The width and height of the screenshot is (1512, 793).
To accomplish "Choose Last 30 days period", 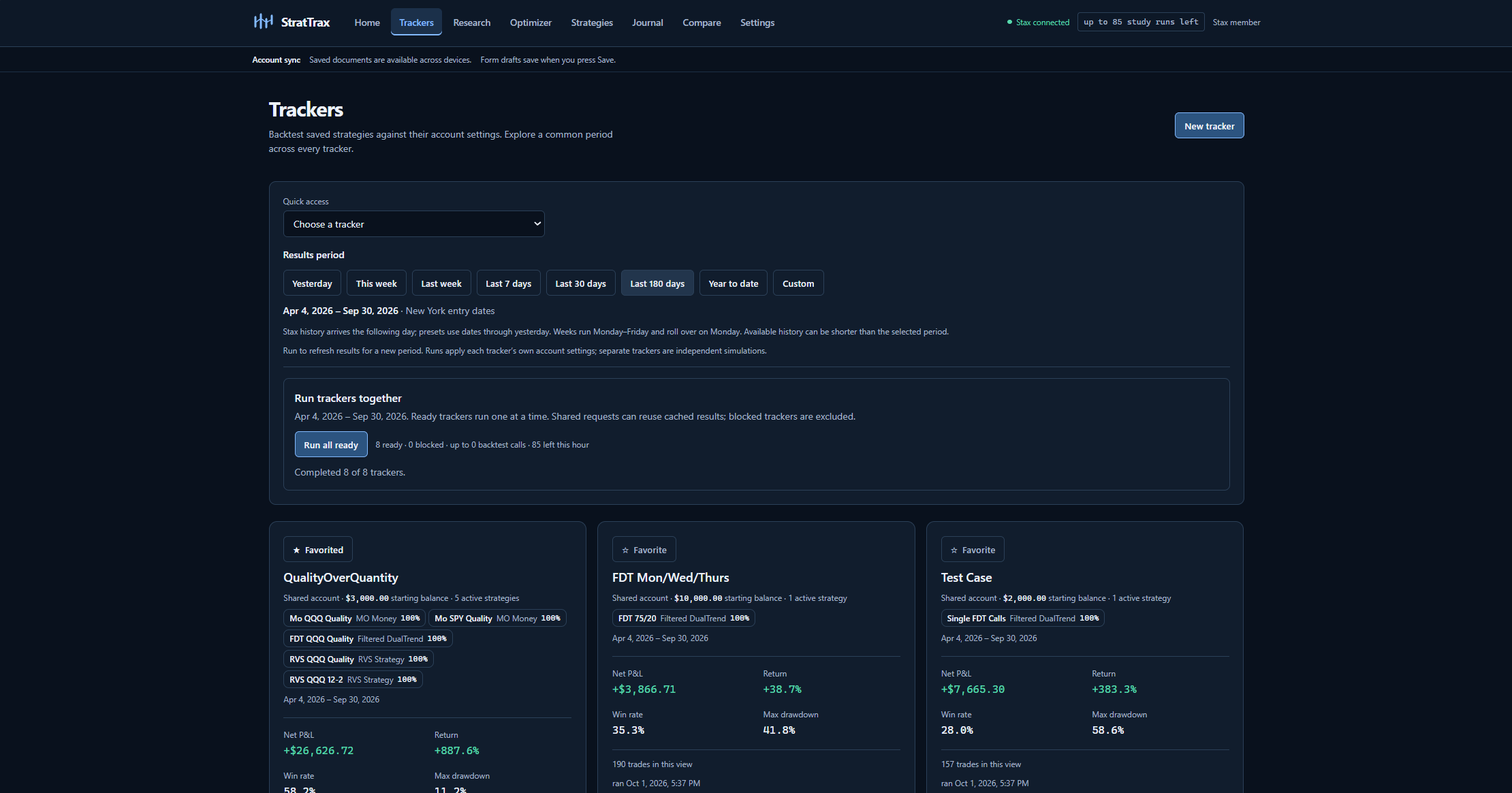I will point(580,283).
